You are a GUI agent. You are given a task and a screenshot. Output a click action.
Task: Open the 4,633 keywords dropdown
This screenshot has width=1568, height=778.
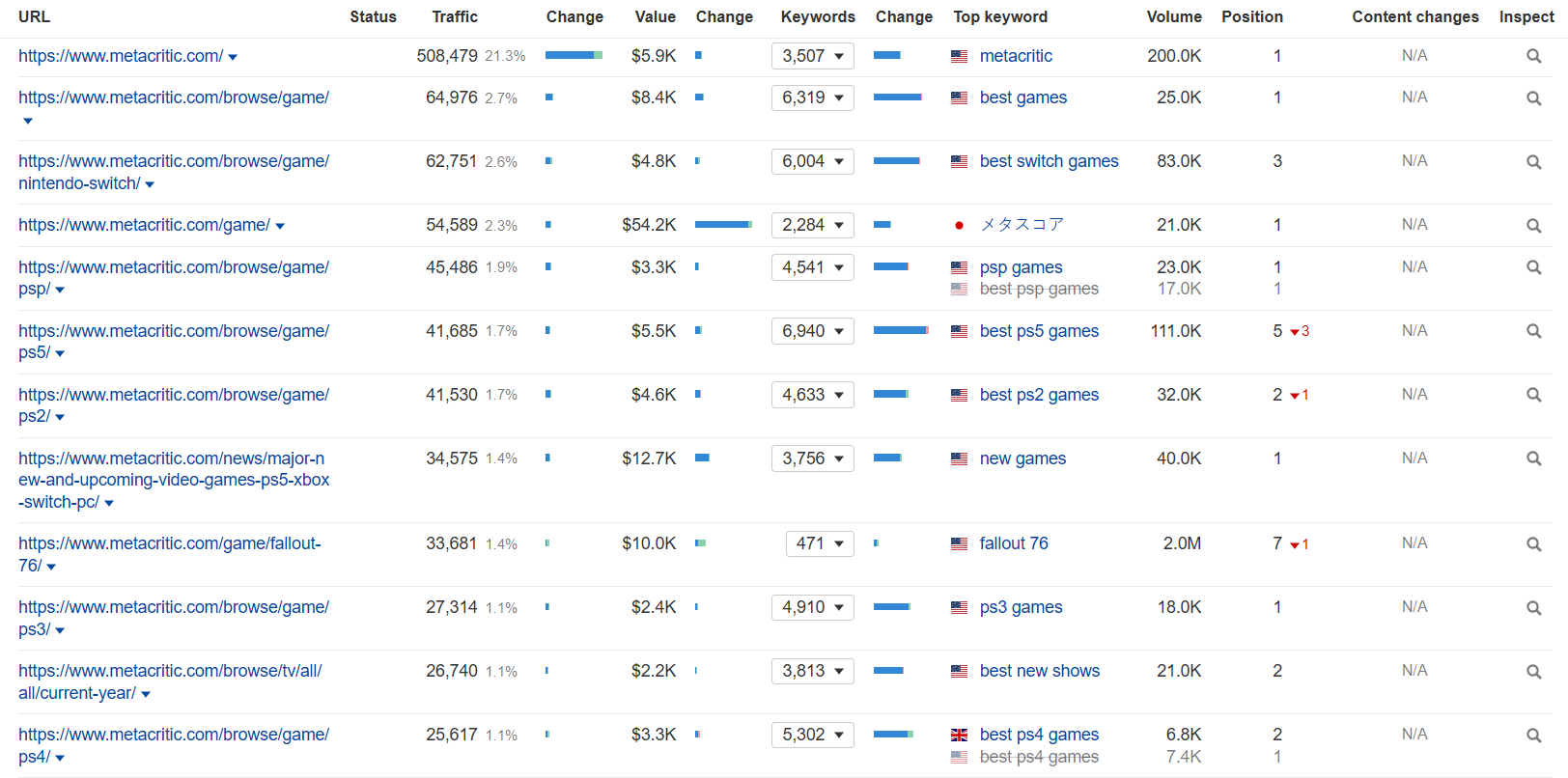coord(813,395)
